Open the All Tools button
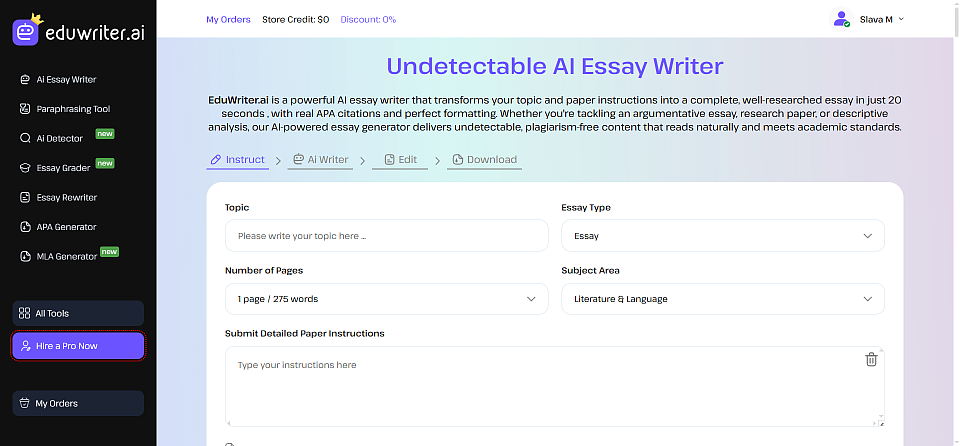This screenshot has height=446, width=960. point(78,313)
